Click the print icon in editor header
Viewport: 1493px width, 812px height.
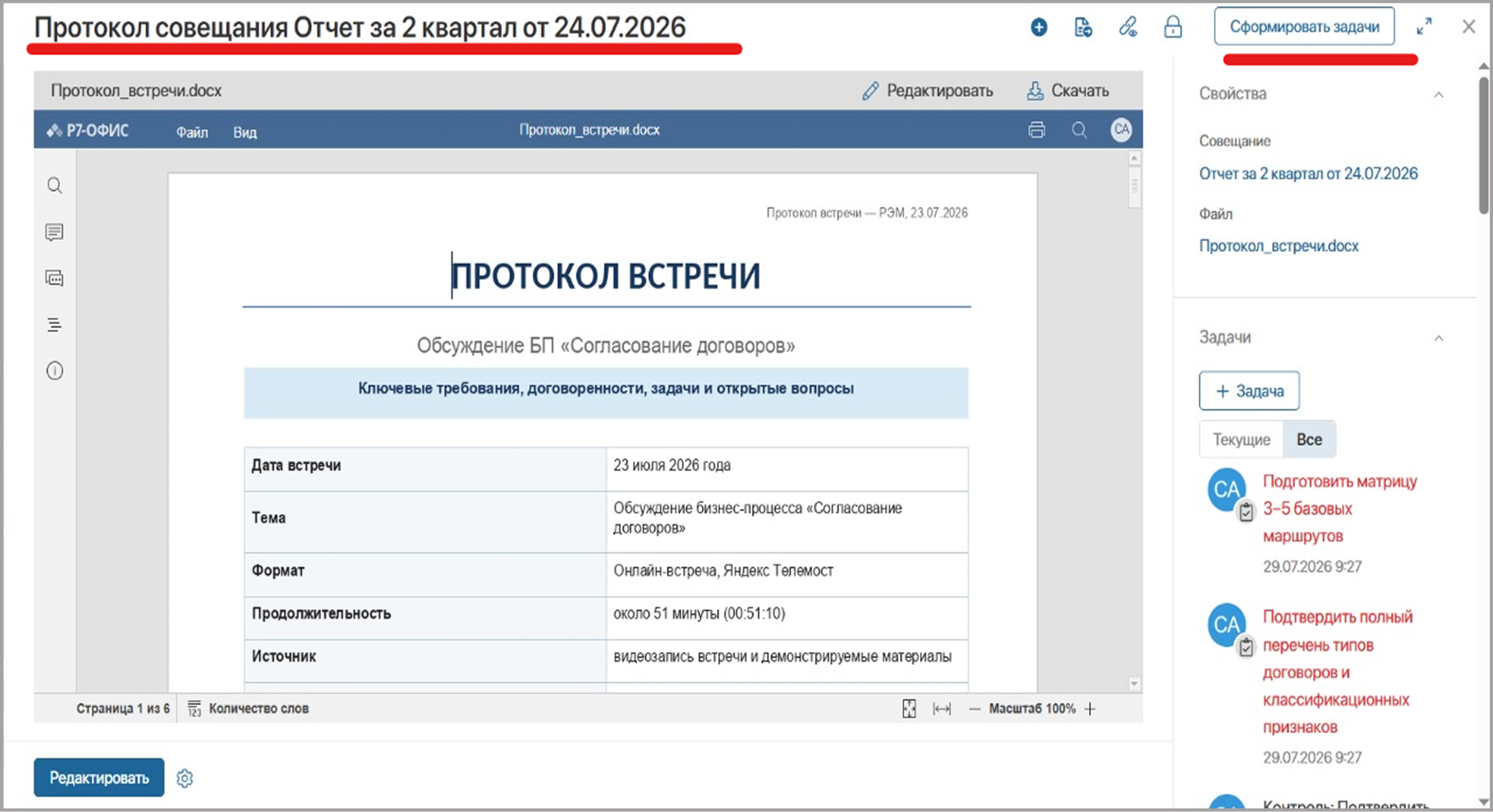1036,130
